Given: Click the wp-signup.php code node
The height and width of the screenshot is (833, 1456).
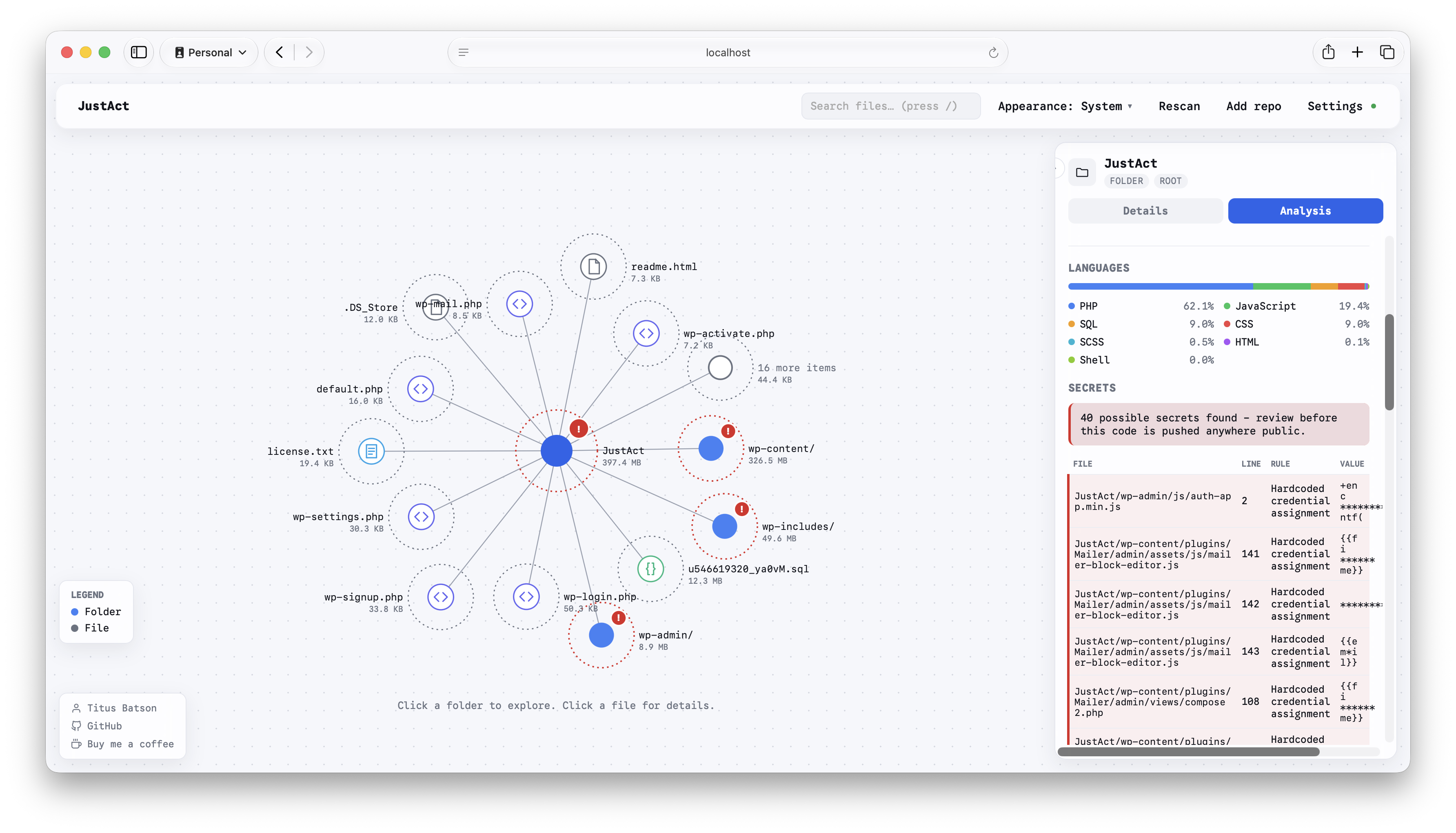Looking at the screenshot, I should 441,597.
